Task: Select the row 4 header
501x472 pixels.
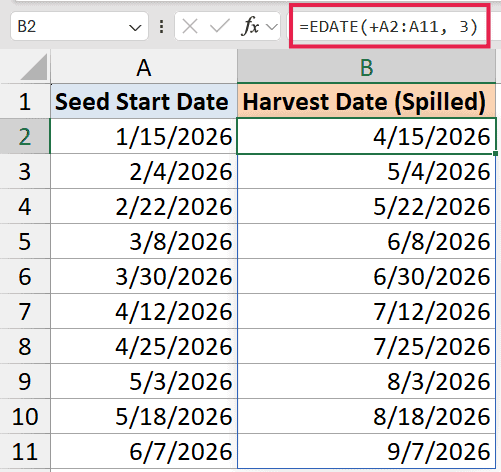Action: [x=25, y=206]
